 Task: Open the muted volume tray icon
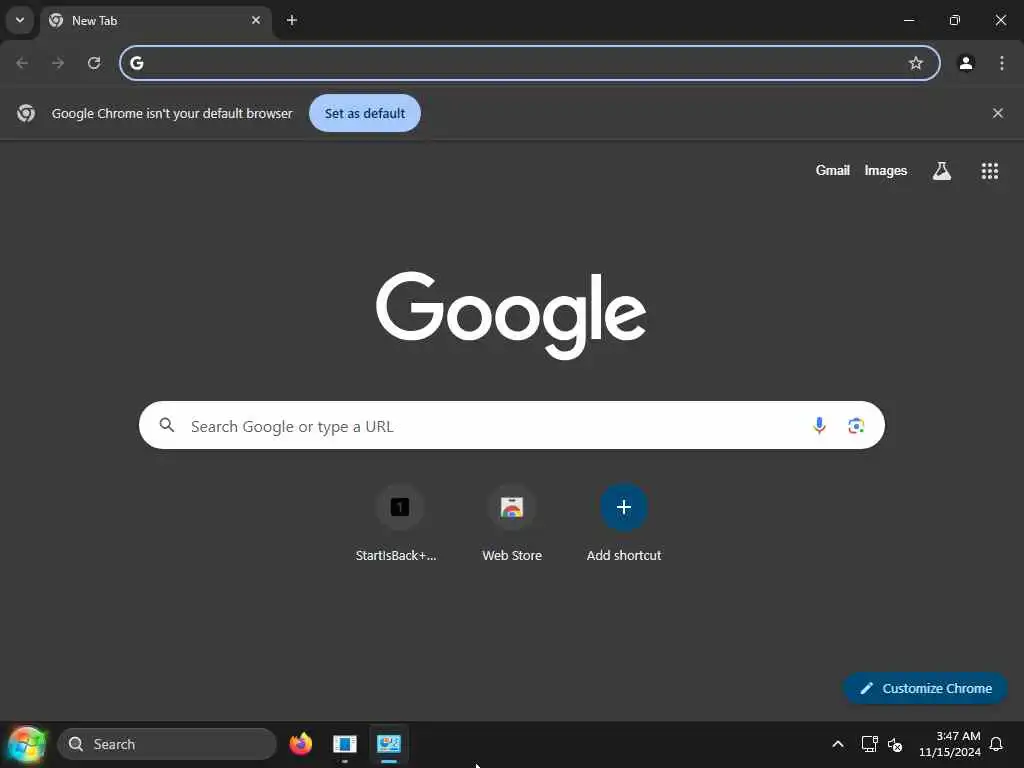pyautogui.click(x=895, y=744)
